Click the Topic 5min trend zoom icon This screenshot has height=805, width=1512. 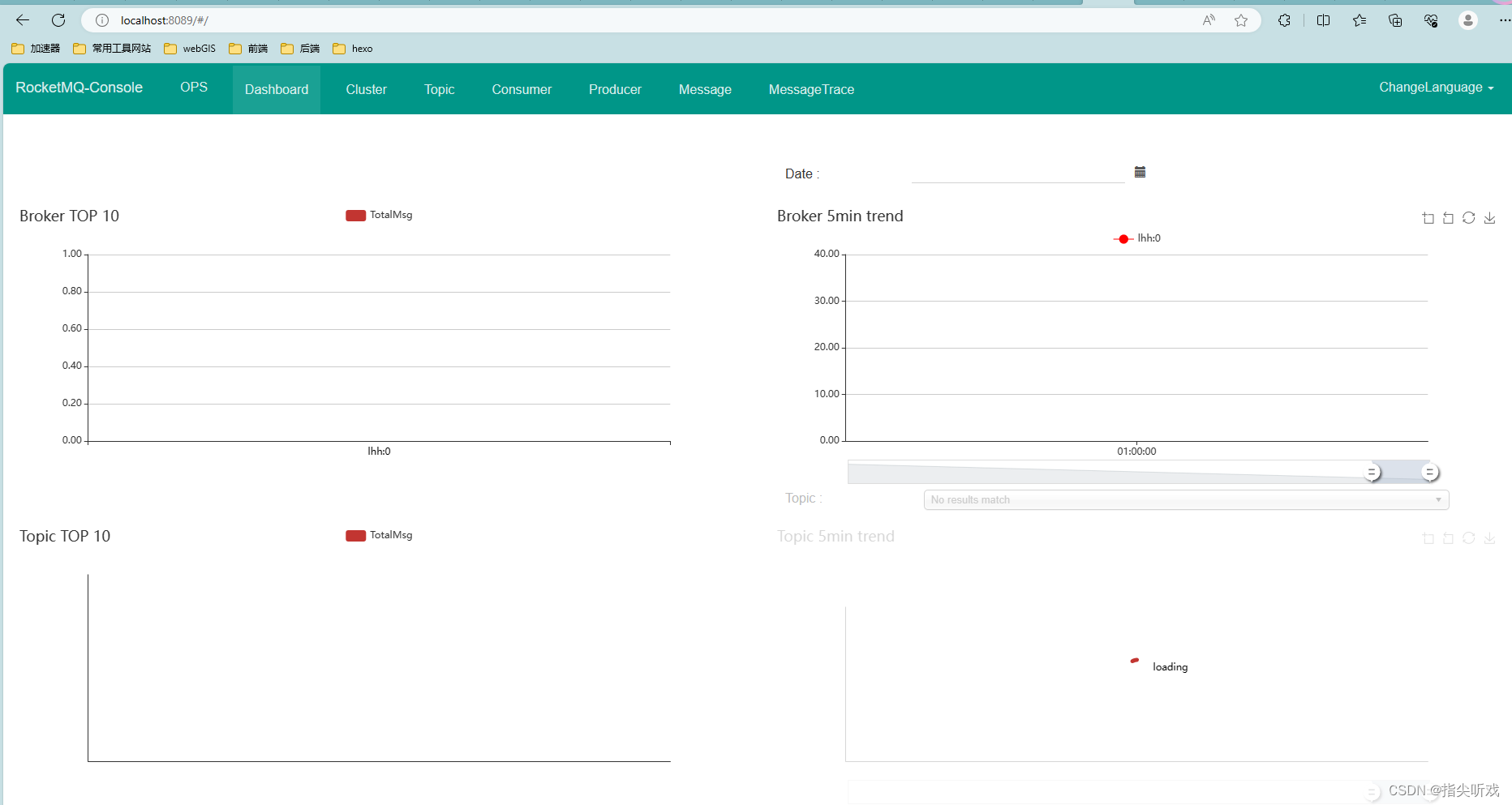(1428, 538)
